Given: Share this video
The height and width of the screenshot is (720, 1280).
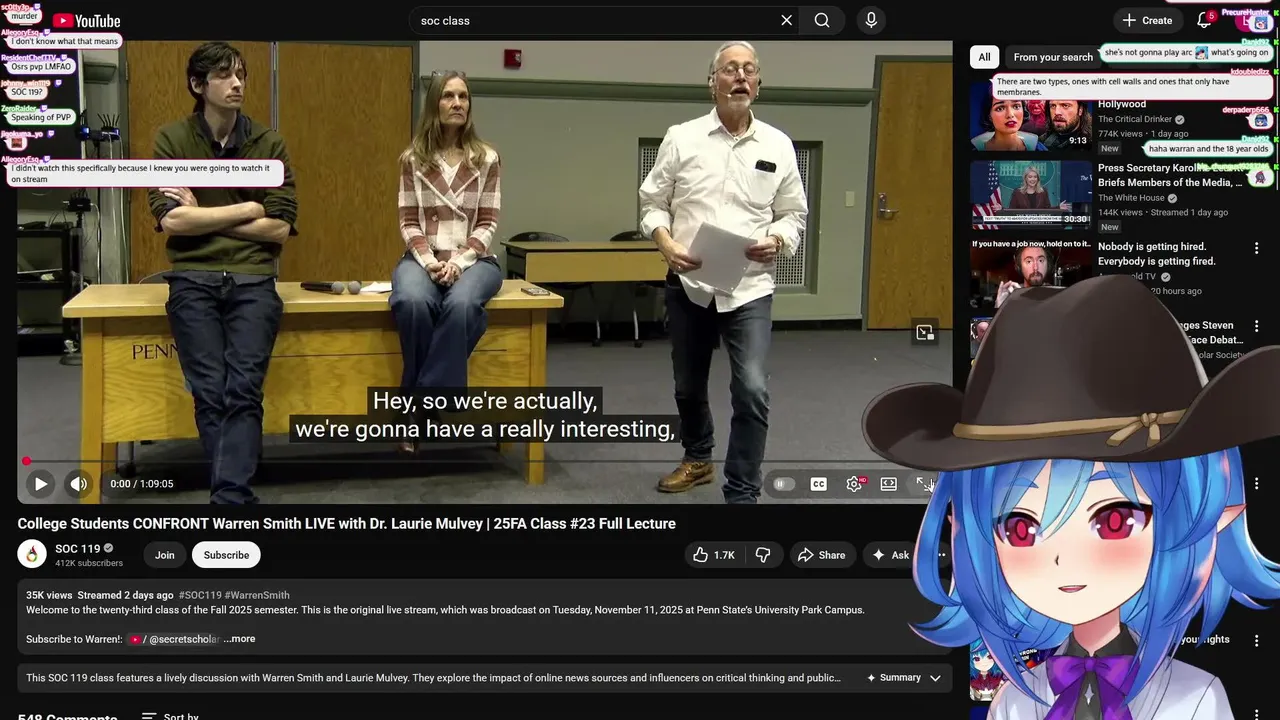Looking at the screenshot, I should [x=821, y=555].
